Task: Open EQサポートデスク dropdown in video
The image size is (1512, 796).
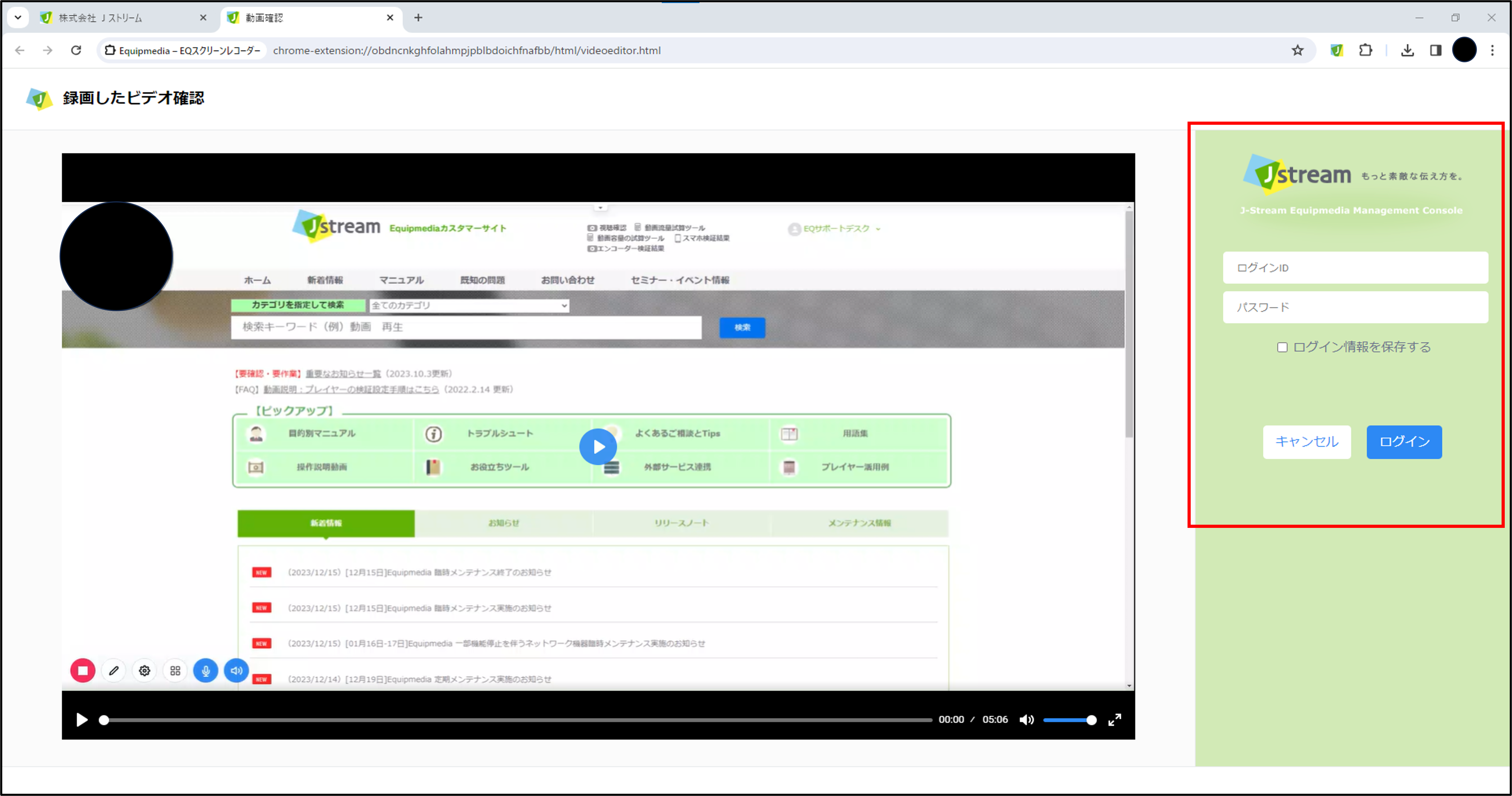Action: pos(835,229)
